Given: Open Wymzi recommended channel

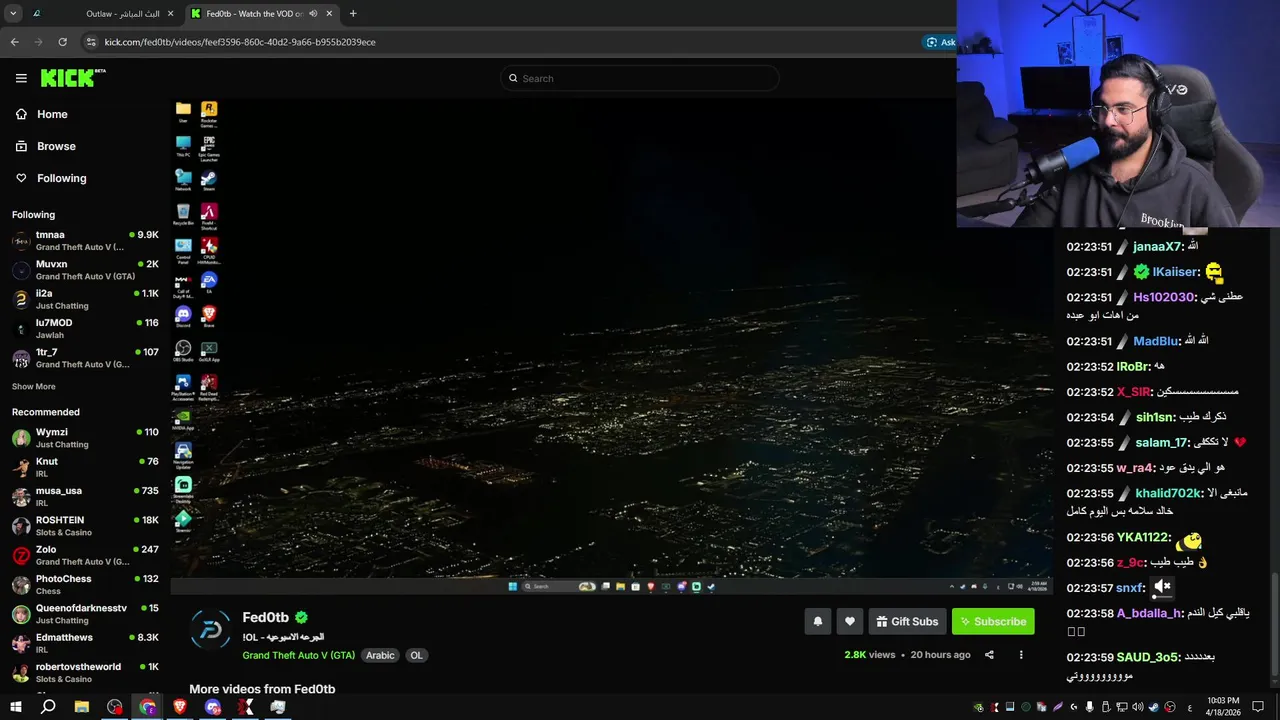Looking at the screenshot, I should (x=85, y=438).
